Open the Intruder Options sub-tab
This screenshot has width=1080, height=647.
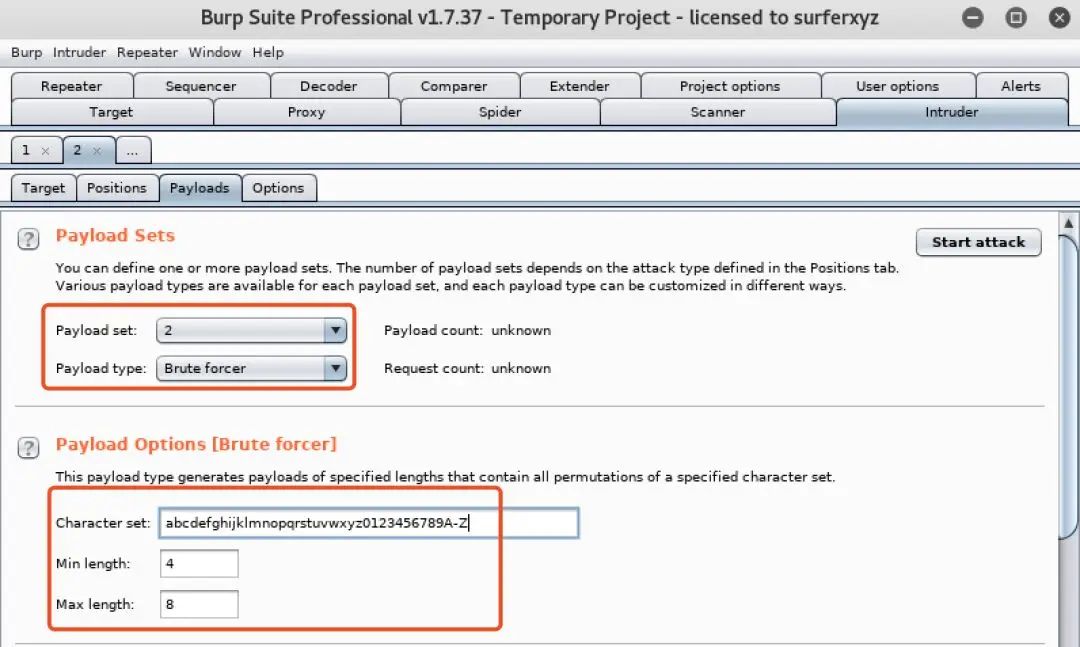tap(278, 188)
